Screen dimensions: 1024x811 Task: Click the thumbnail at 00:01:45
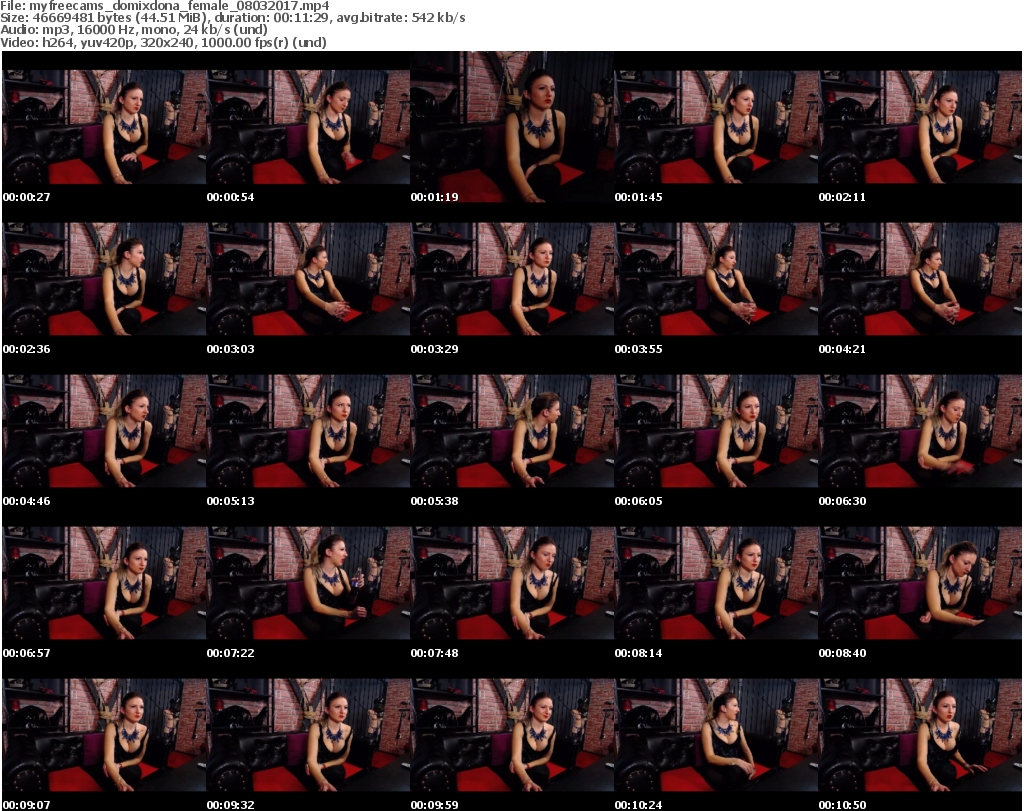[716, 127]
